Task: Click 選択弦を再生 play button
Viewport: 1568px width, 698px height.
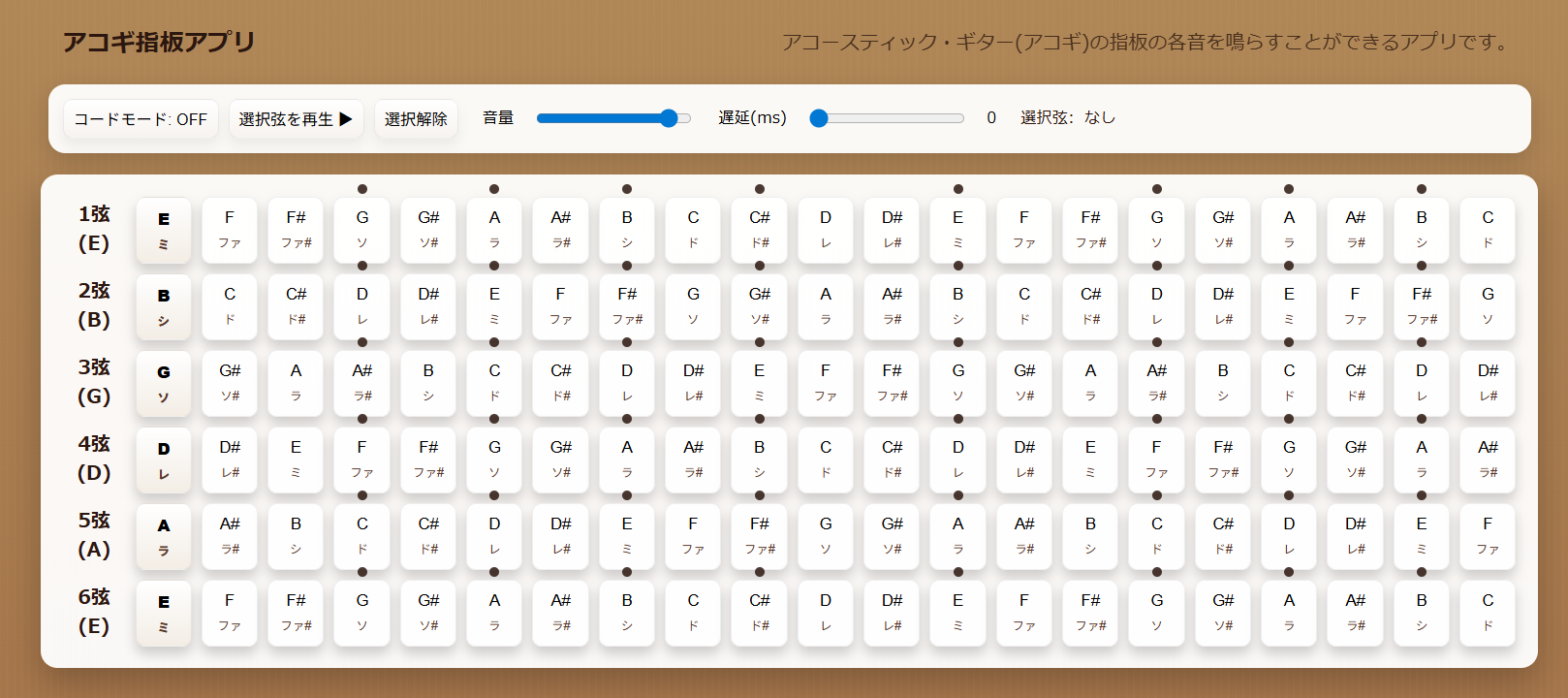Action: pyautogui.click(x=296, y=119)
